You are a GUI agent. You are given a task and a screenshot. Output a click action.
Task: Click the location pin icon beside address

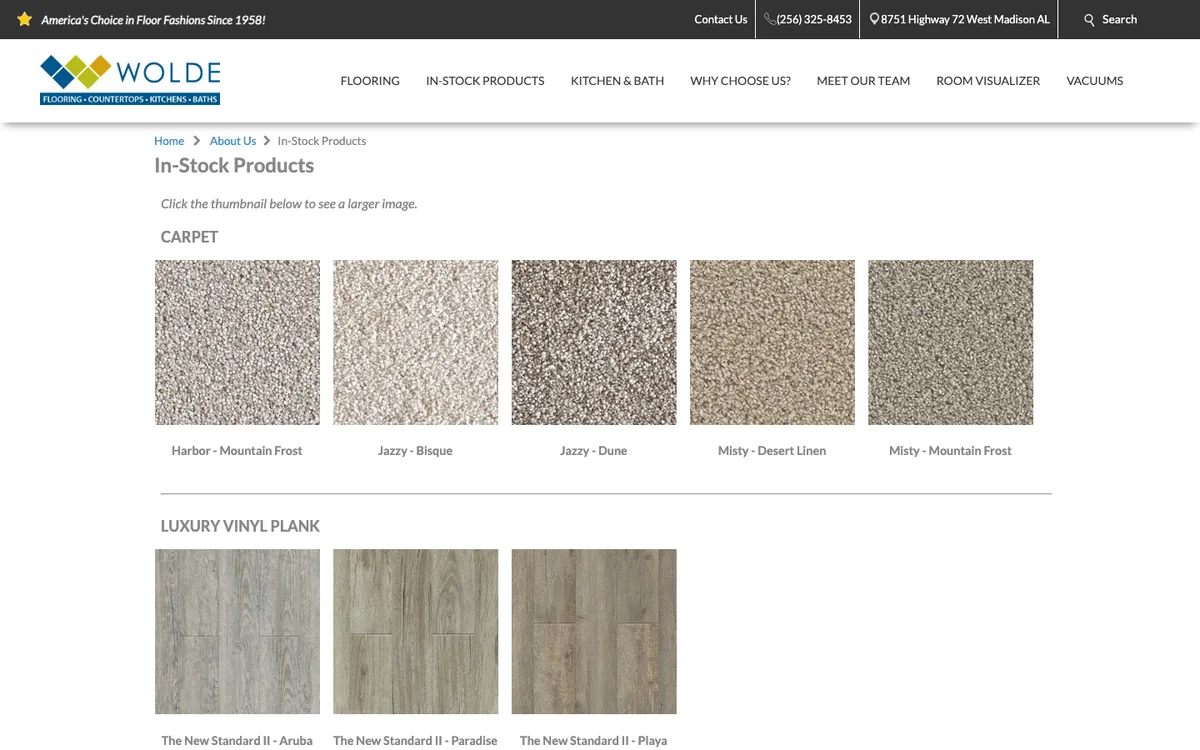click(874, 19)
